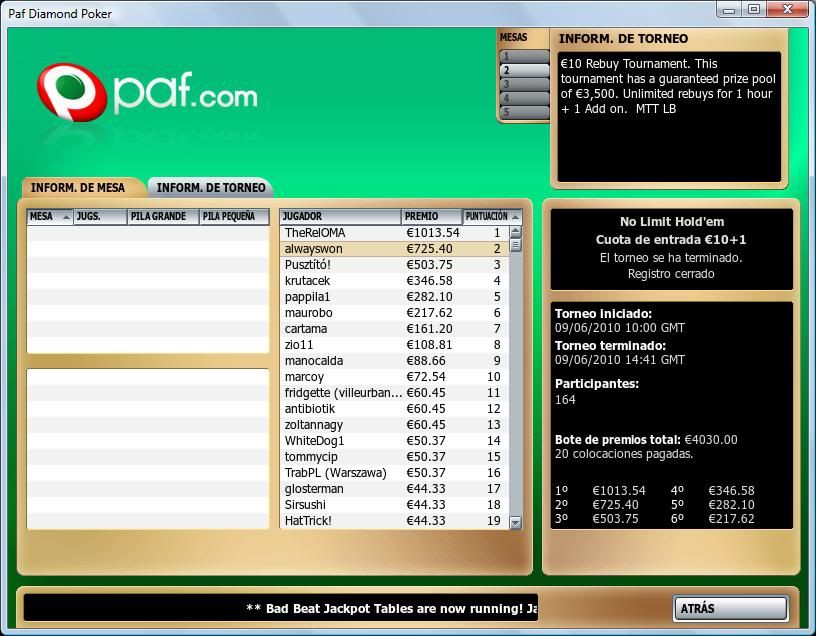Open the INFORM. DE TORNEO tab
Viewport: 816px width, 636px height.
[211, 187]
